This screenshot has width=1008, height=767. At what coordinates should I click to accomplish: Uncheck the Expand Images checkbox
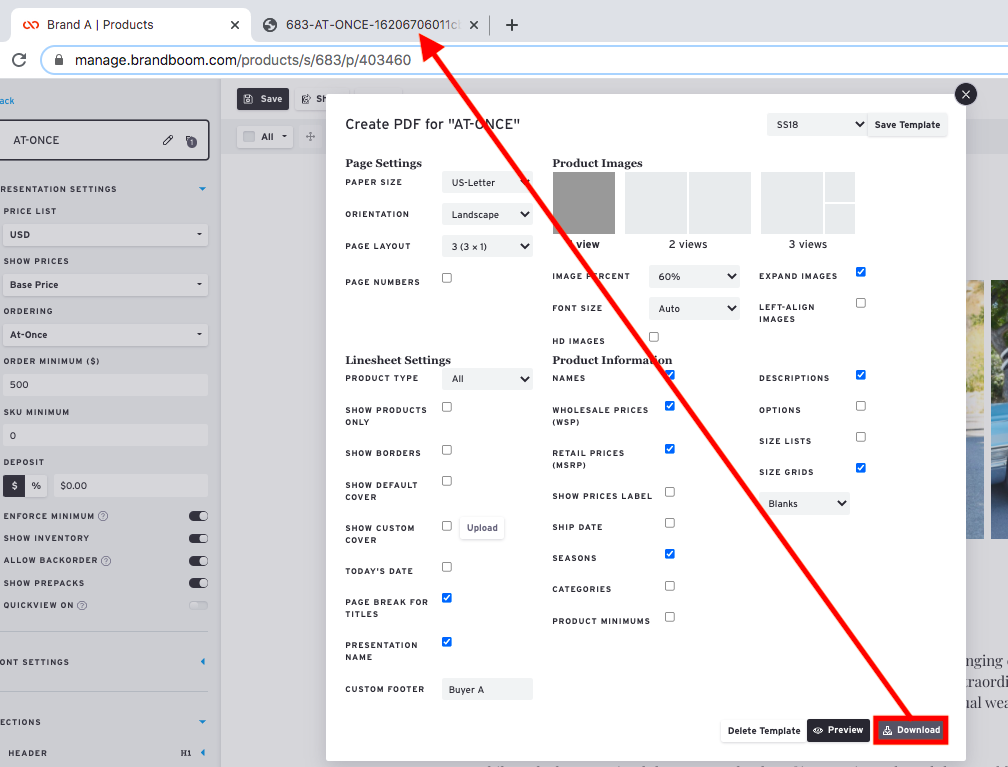pos(861,272)
